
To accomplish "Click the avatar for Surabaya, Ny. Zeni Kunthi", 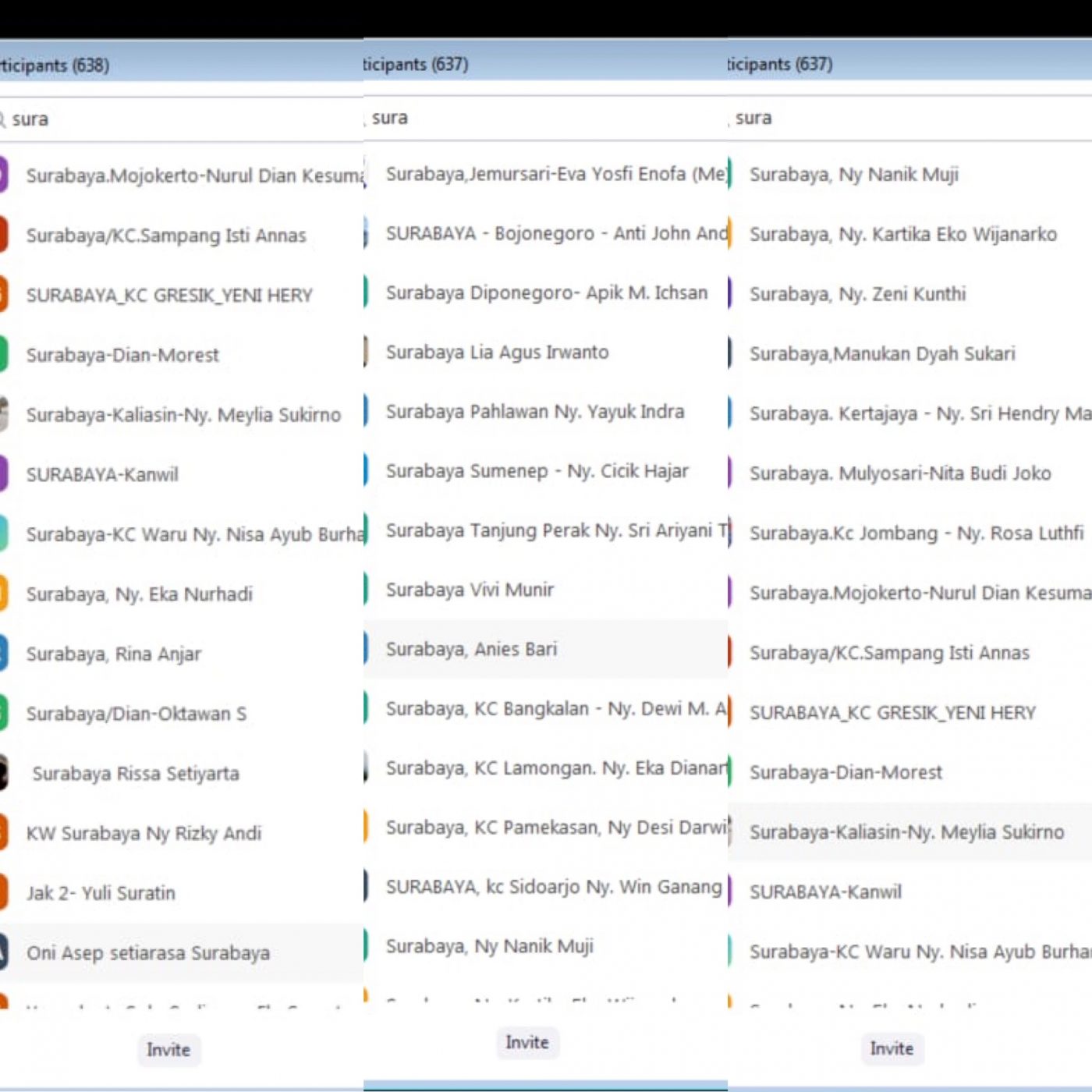I will [x=730, y=293].
